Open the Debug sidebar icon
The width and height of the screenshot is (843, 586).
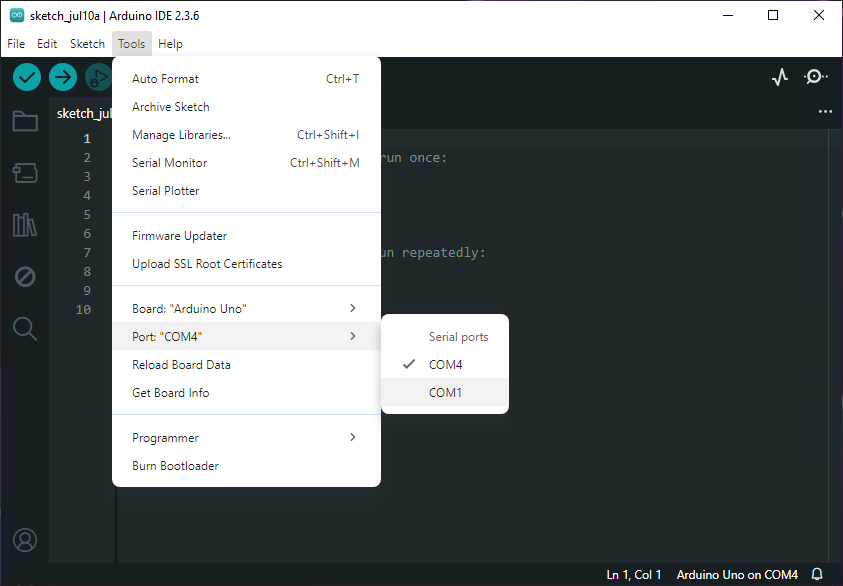coord(25,277)
